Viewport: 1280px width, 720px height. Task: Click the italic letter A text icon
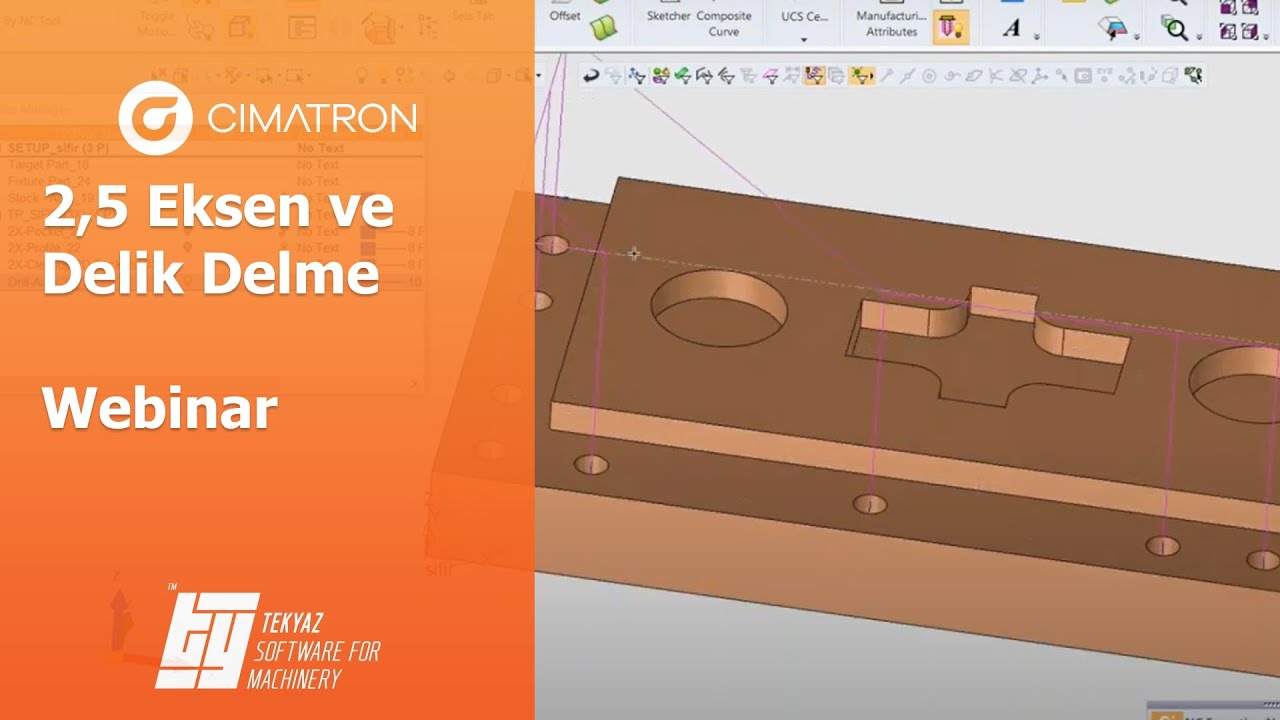click(1011, 28)
